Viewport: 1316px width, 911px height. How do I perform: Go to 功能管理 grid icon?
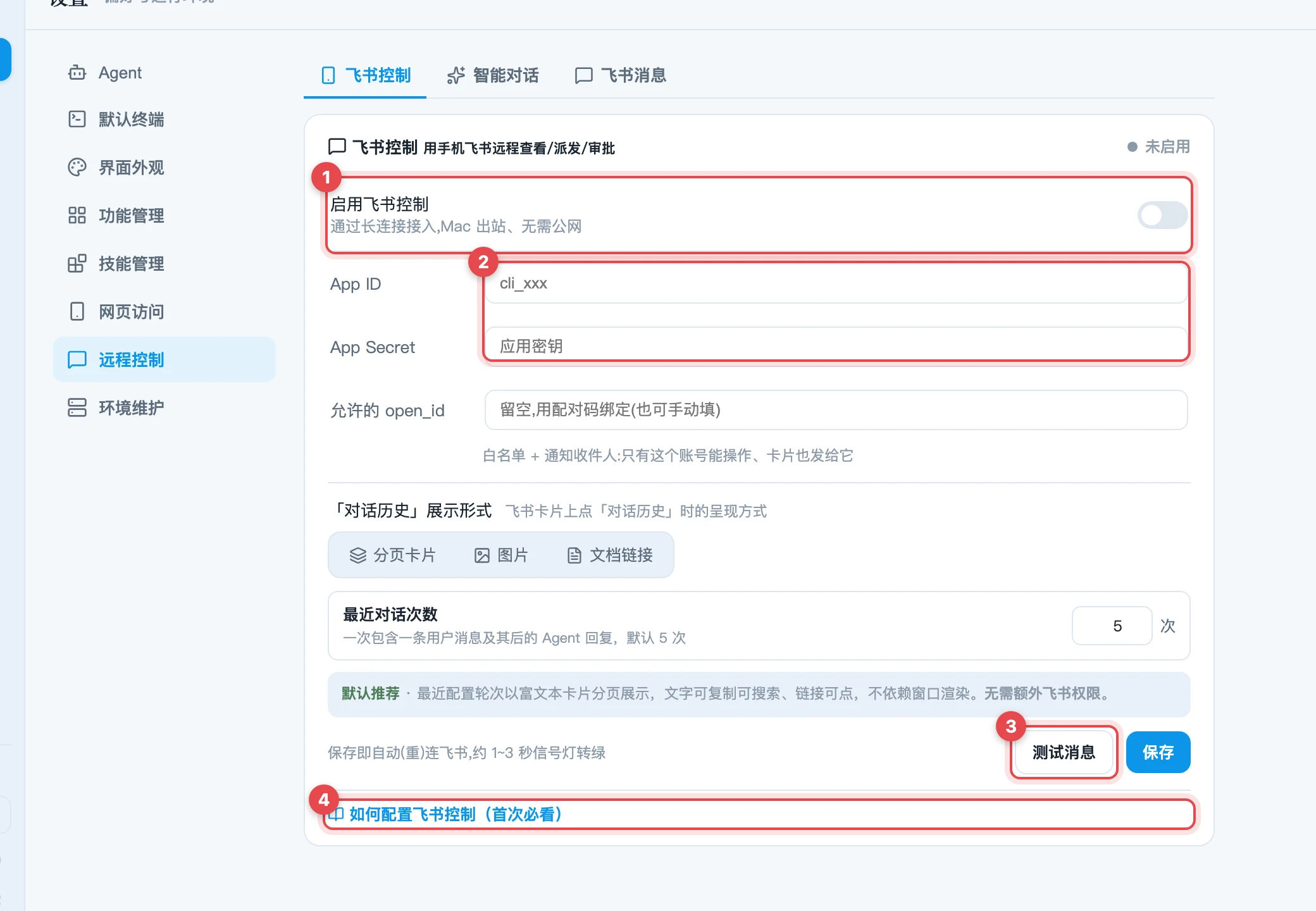pos(77,215)
